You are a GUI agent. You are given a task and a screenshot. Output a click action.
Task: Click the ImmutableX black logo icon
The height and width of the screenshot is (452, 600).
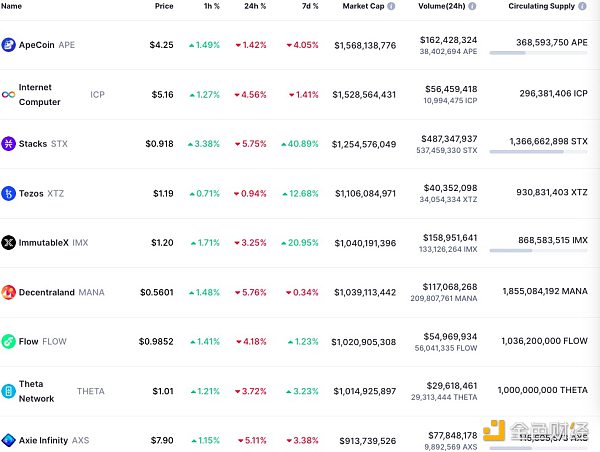(9, 242)
